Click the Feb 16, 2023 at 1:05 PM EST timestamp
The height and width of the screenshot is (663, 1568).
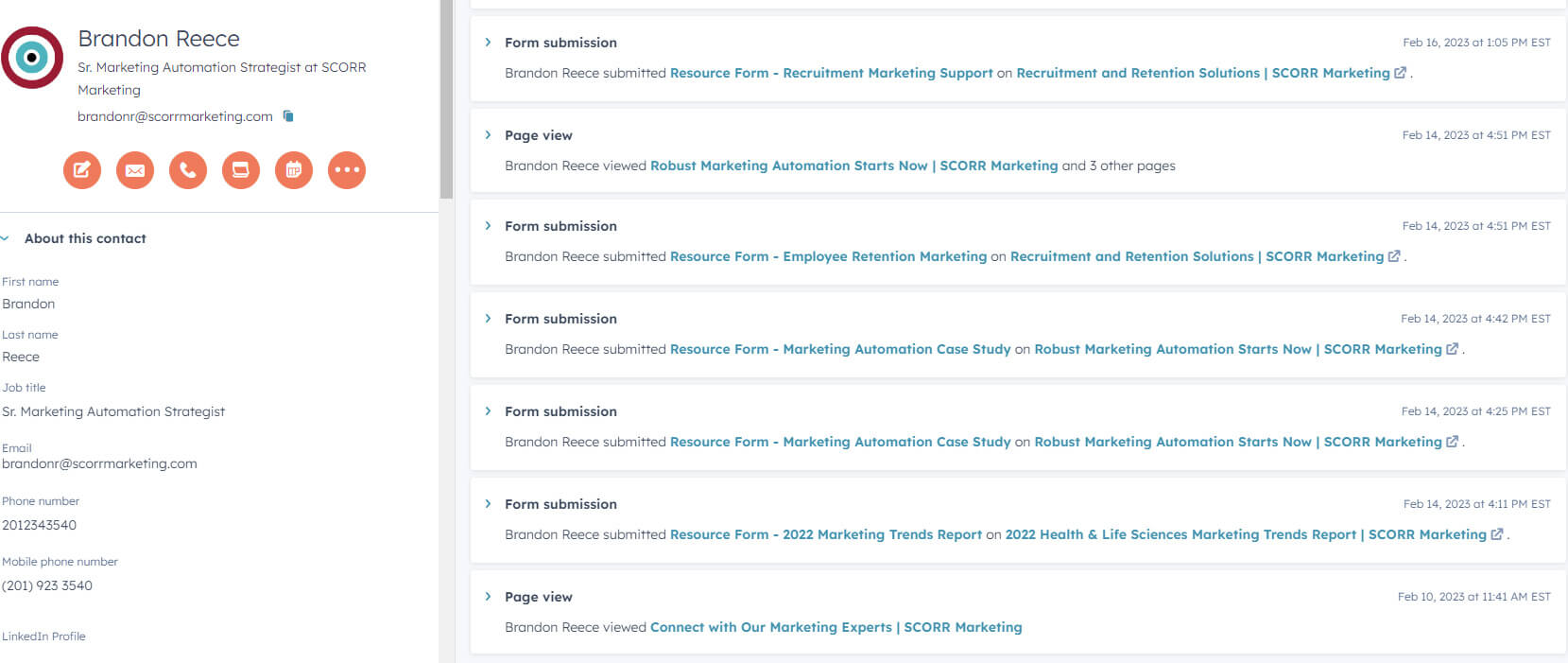[1476, 43]
